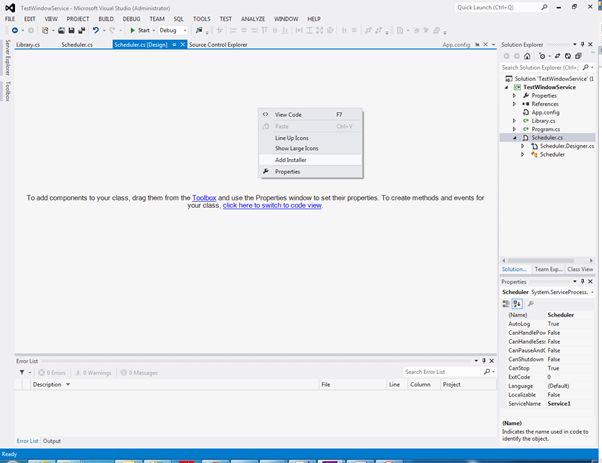Screen dimensions: 602x463
Task: Click the Collapse All icon in Solution Explorer
Action: [578, 56]
